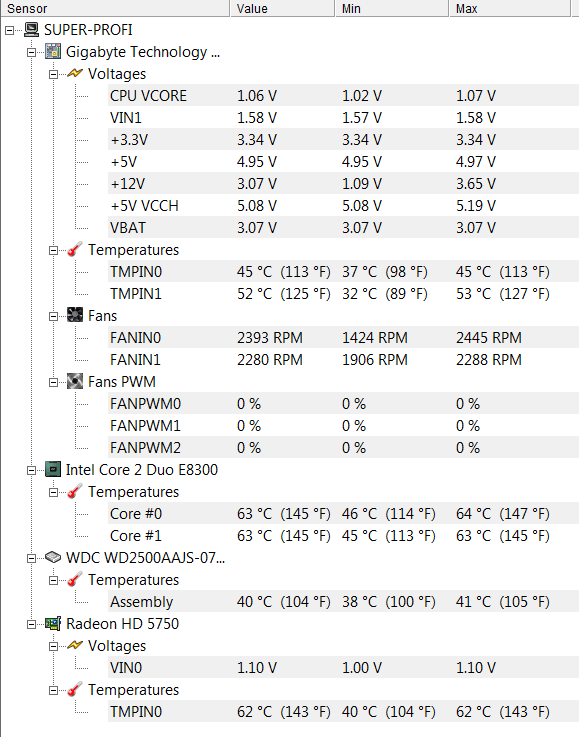Click the Gigabyte Technology motherboard icon
The image size is (579, 737).
tap(53, 52)
